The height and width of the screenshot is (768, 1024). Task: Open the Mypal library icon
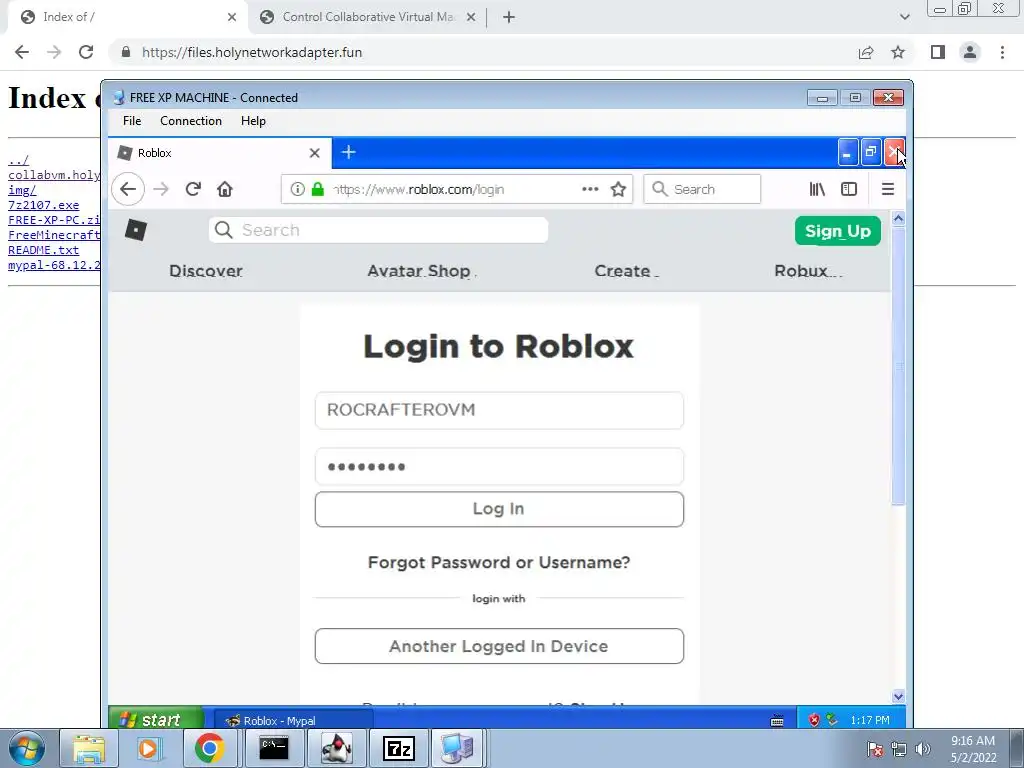click(817, 189)
